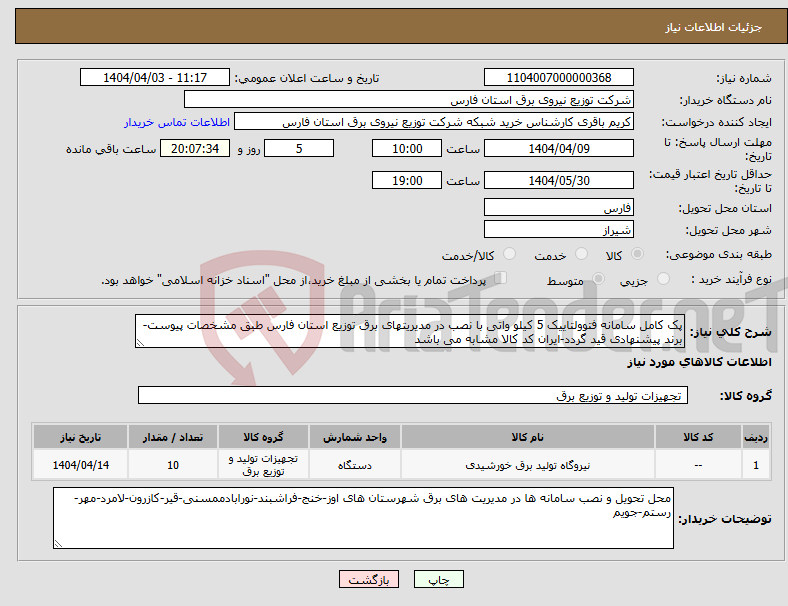The image size is (788, 606).
Task: Select the جزیی purchase type radio
Action: [x=663, y=278]
